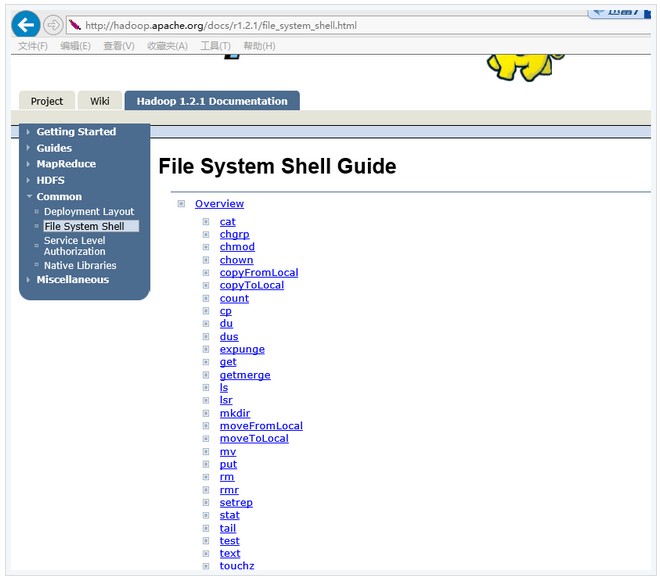Viewport: 660px width, 579px height.
Task: Click the bullet icon beside mkdir
Action: coord(206,413)
